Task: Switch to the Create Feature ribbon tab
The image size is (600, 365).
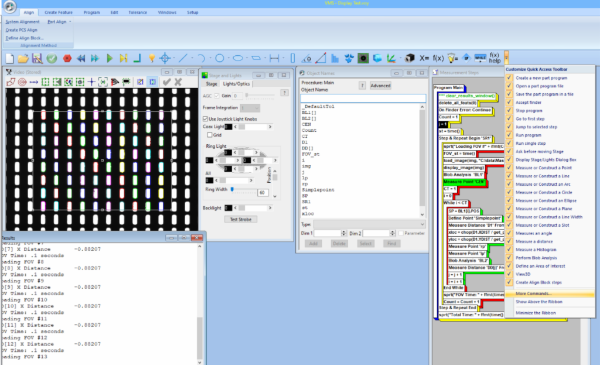Action: (58, 12)
